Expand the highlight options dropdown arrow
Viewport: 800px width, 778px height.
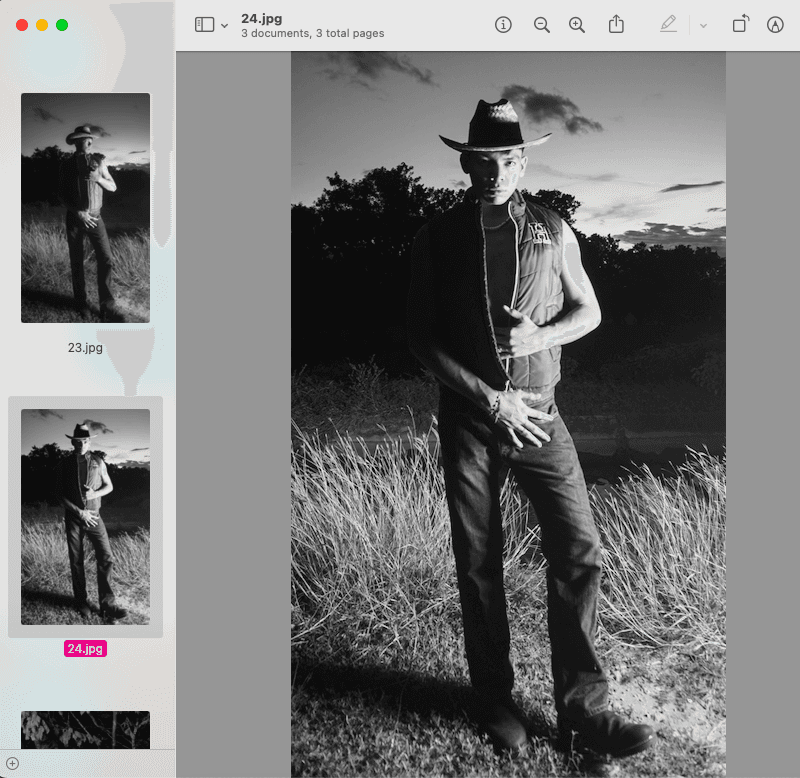703,26
